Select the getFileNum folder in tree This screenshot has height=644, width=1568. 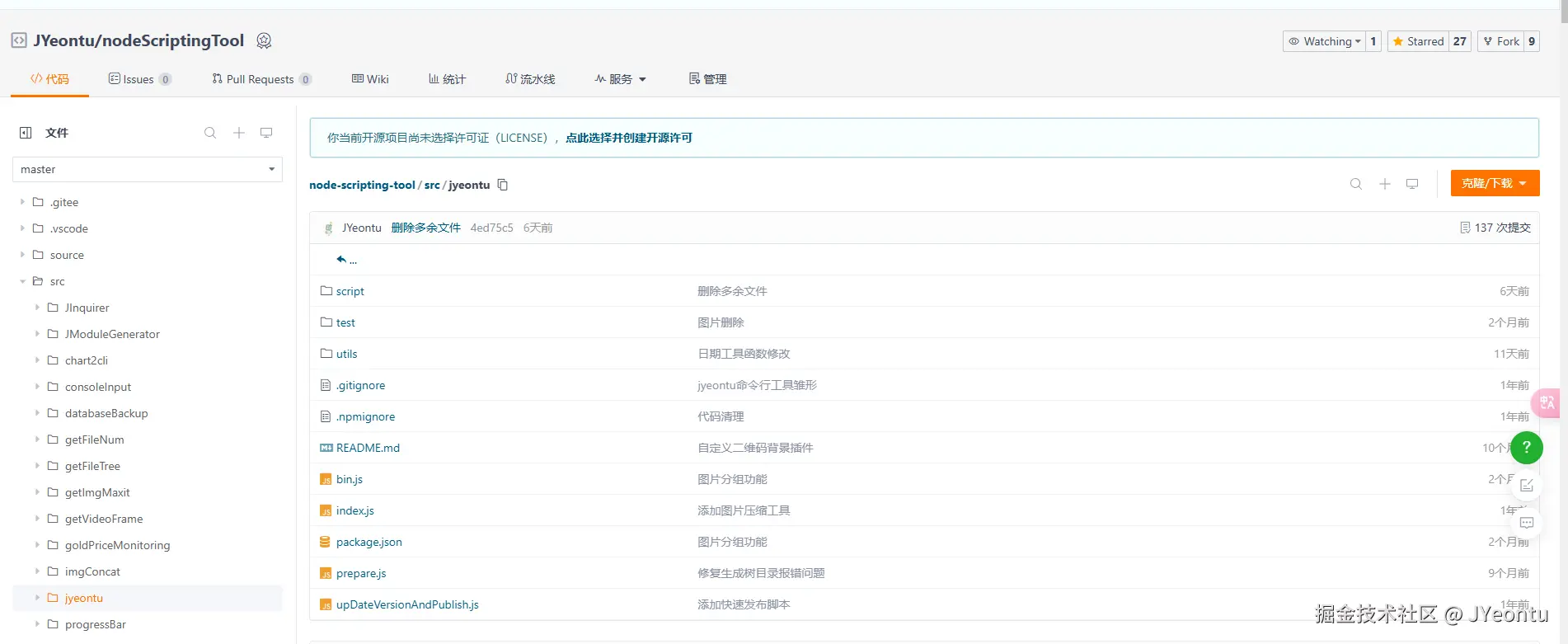pos(94,440)
